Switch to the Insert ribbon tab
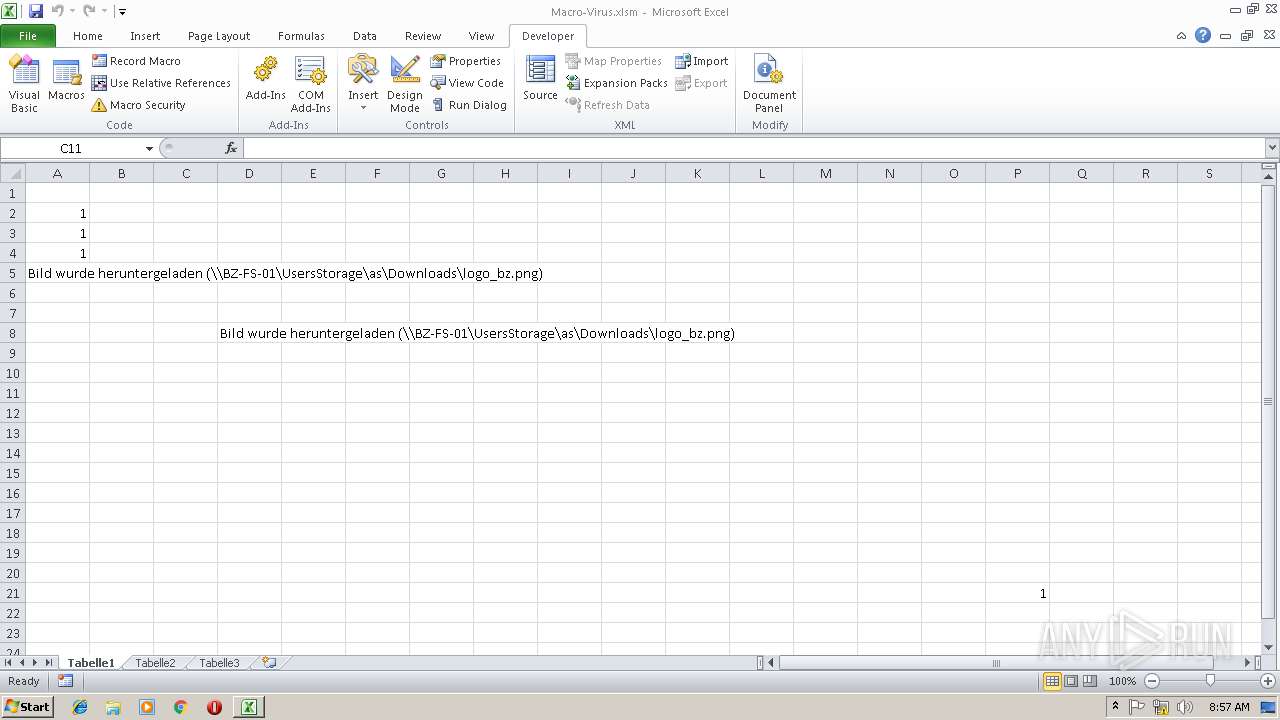Screen dimensions: 1280x720 tap(145, 36)
